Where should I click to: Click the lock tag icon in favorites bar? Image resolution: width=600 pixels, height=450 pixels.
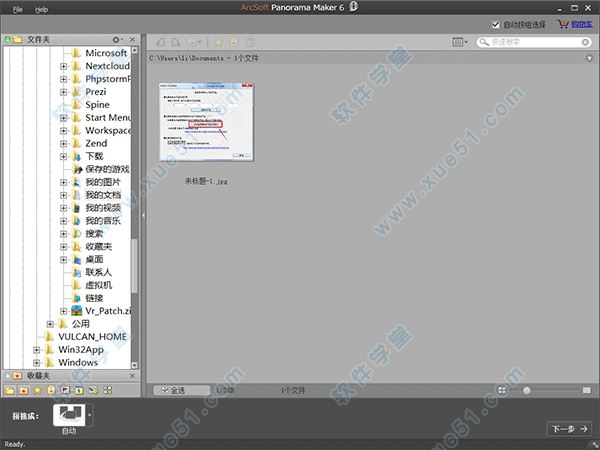pyautogui.click(x=51, y=390)
